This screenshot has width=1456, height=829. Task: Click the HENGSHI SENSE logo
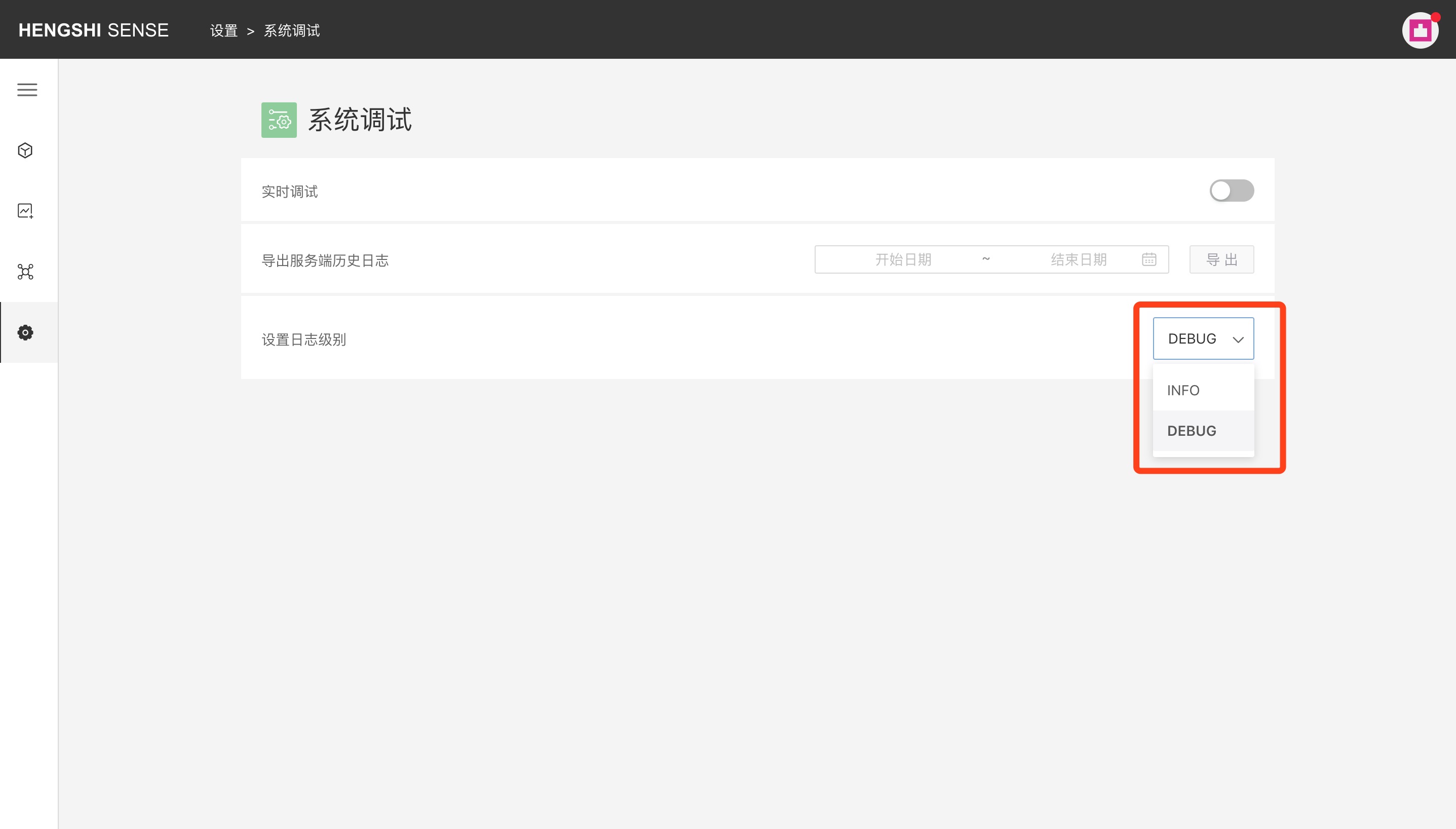pyautogui.click(x=93, y=30)
